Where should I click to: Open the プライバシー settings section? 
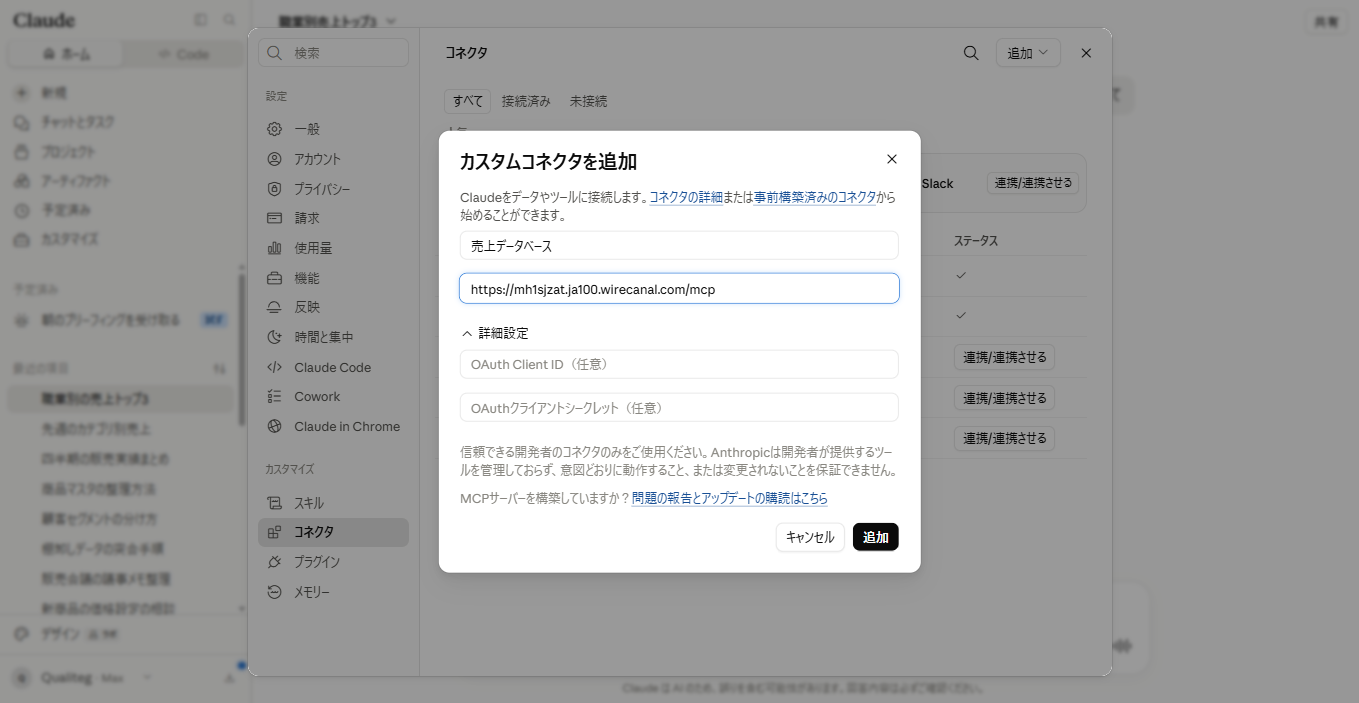333,189
